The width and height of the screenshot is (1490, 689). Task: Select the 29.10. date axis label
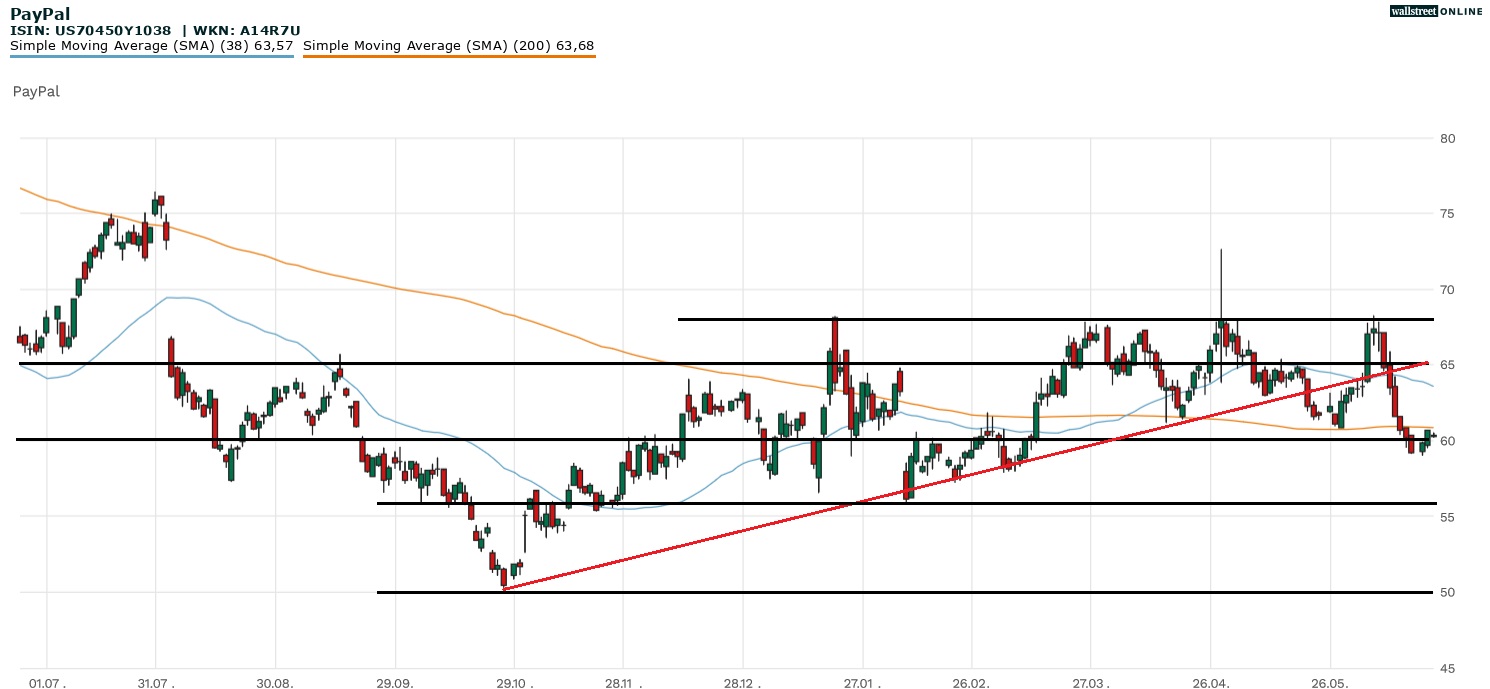pyautogui.click(x=513, y=683)
